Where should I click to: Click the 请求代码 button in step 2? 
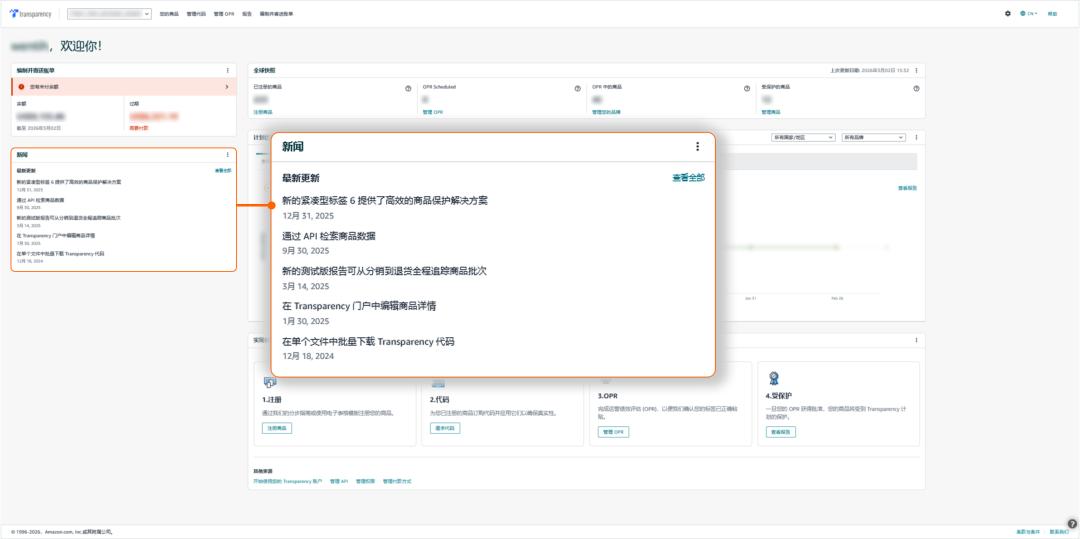pos(445,428)
